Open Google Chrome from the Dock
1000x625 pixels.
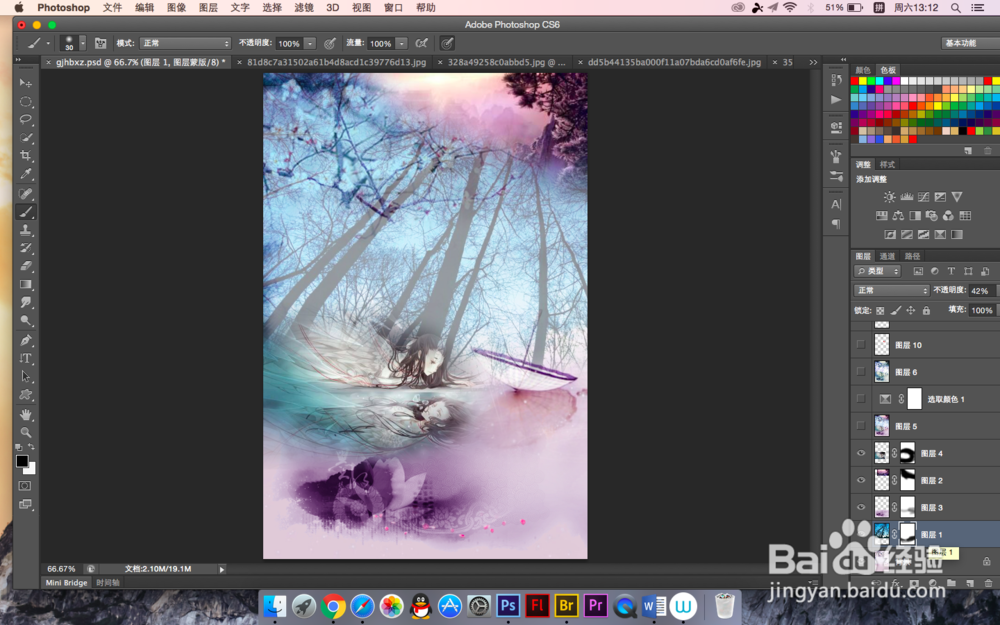333,606
